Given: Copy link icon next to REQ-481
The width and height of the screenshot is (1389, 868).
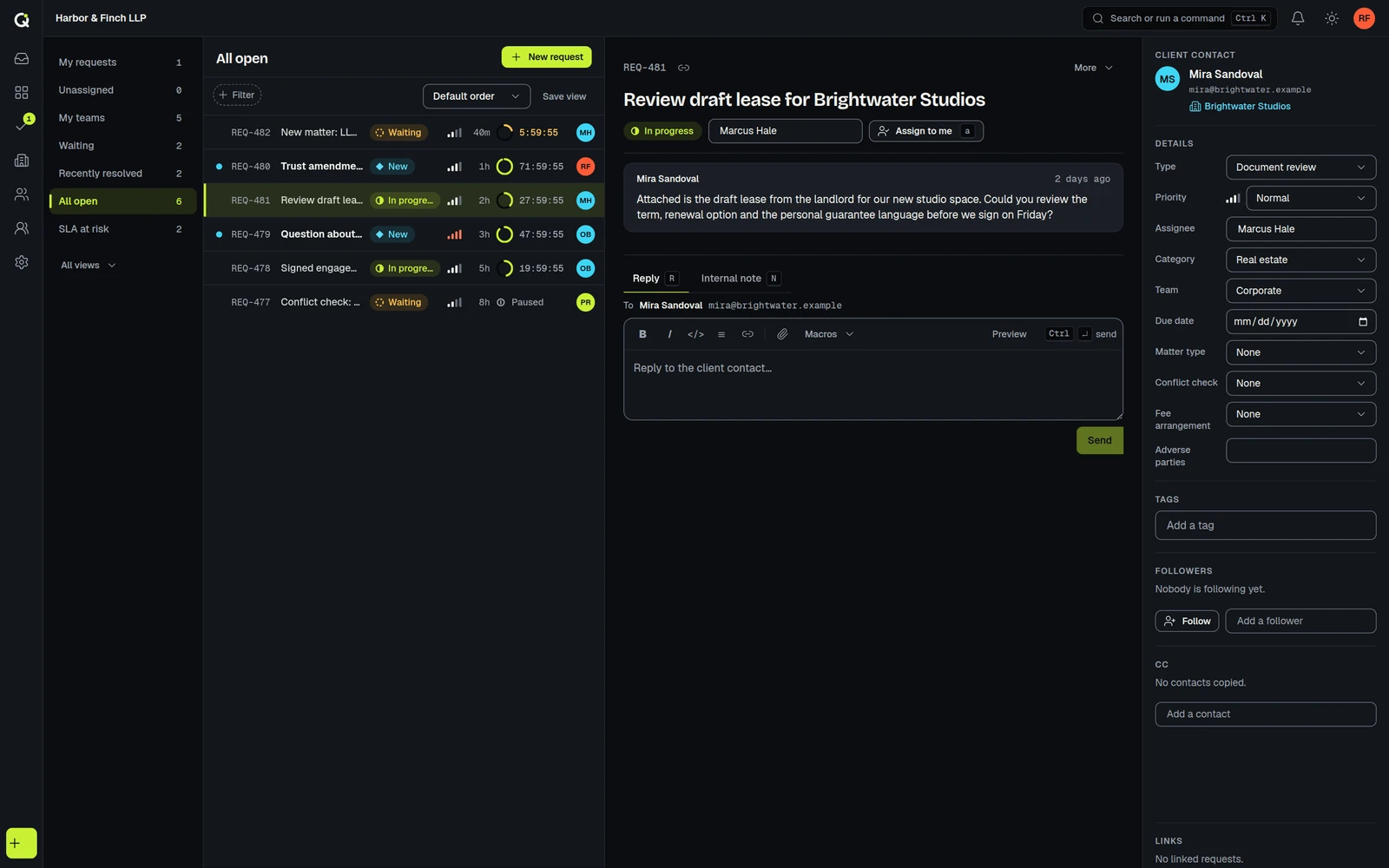Looking at the screenshot, I should [684, 68].
